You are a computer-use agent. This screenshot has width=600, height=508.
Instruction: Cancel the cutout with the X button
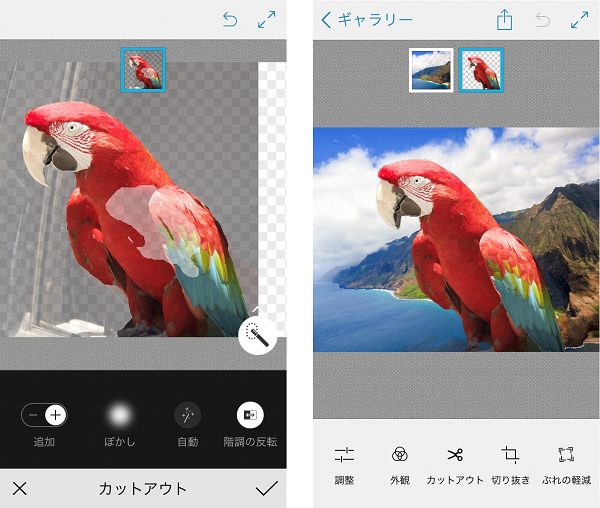tap(20, 488)
